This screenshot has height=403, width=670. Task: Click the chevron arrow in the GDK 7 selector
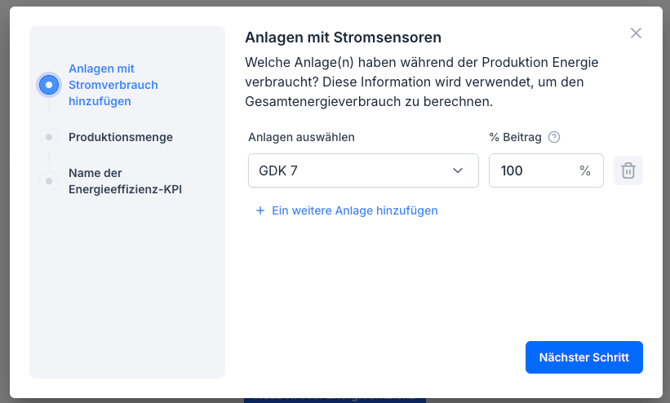[458, 171]
